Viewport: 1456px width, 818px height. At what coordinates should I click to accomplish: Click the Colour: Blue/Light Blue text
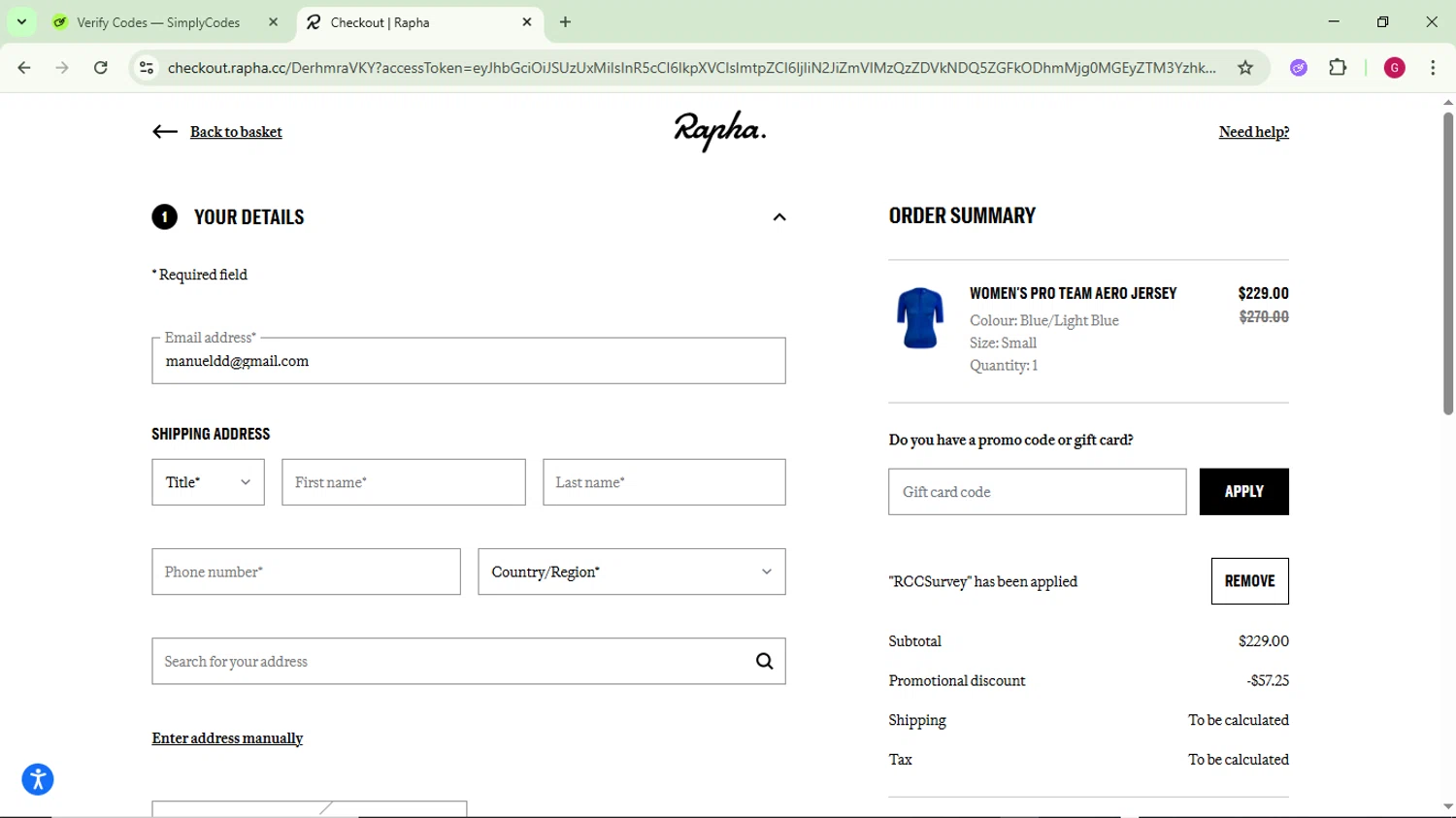(1044, 320)
